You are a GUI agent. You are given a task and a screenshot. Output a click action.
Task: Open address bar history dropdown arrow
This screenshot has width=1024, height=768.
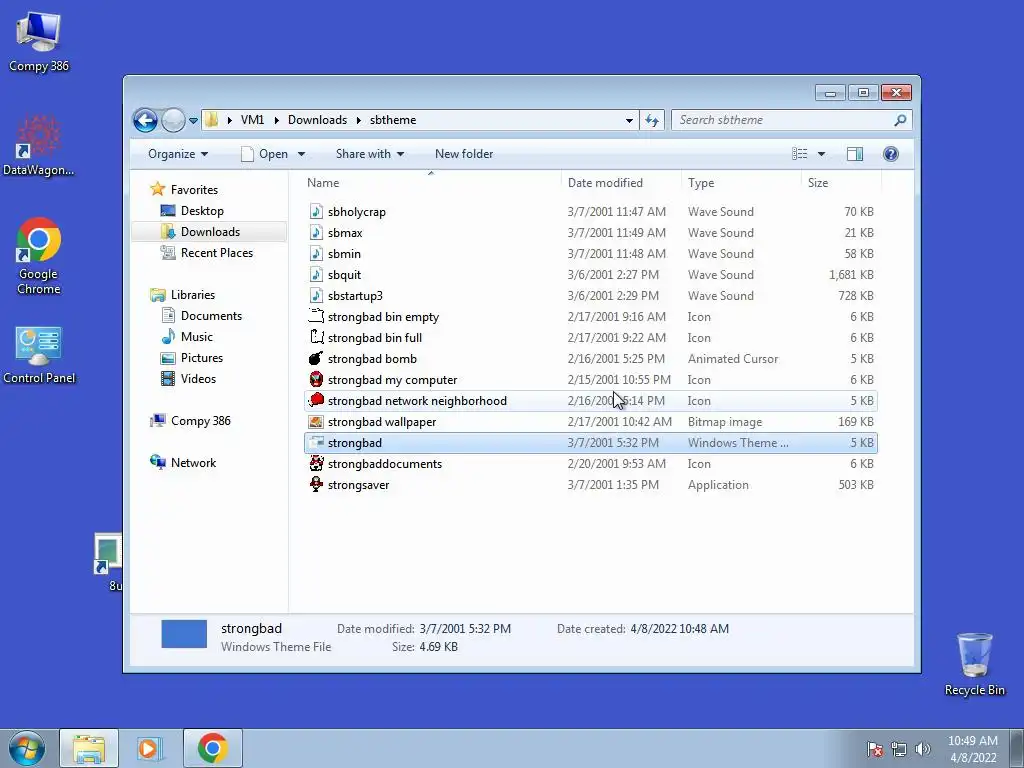click(x=629, y=120)
